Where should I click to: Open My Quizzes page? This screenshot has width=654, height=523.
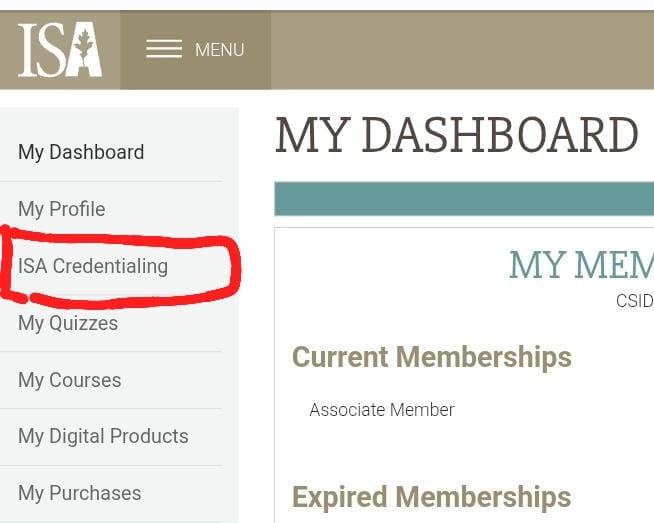68,323
